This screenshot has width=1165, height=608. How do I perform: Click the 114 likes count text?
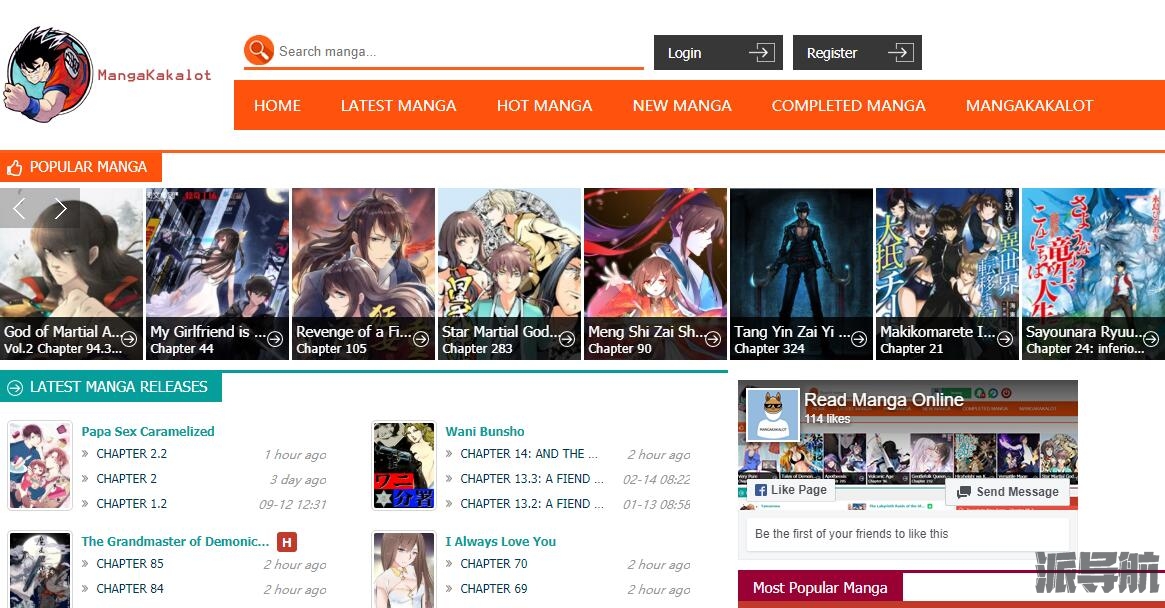[827, 418]
